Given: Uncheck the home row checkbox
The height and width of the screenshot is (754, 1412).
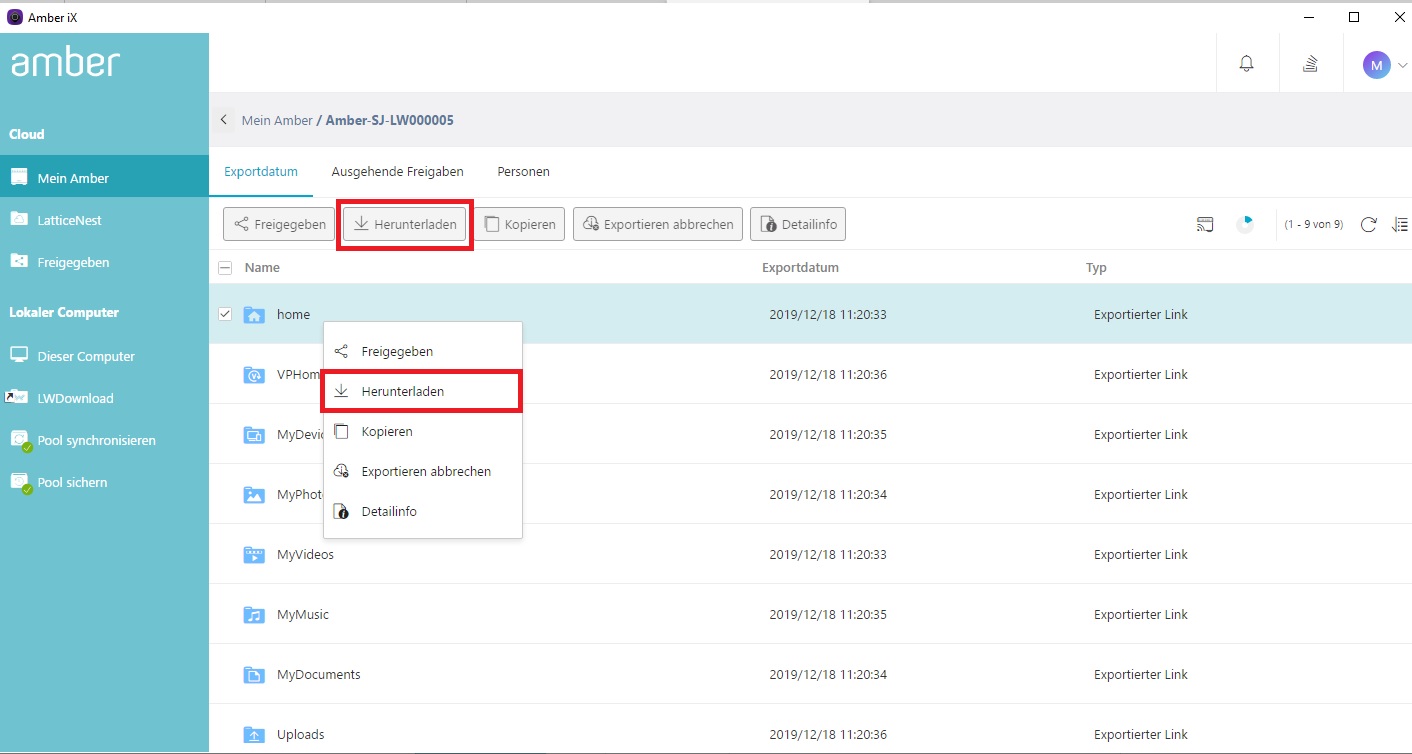Looking at the screenshot, I should pos(225,314).
